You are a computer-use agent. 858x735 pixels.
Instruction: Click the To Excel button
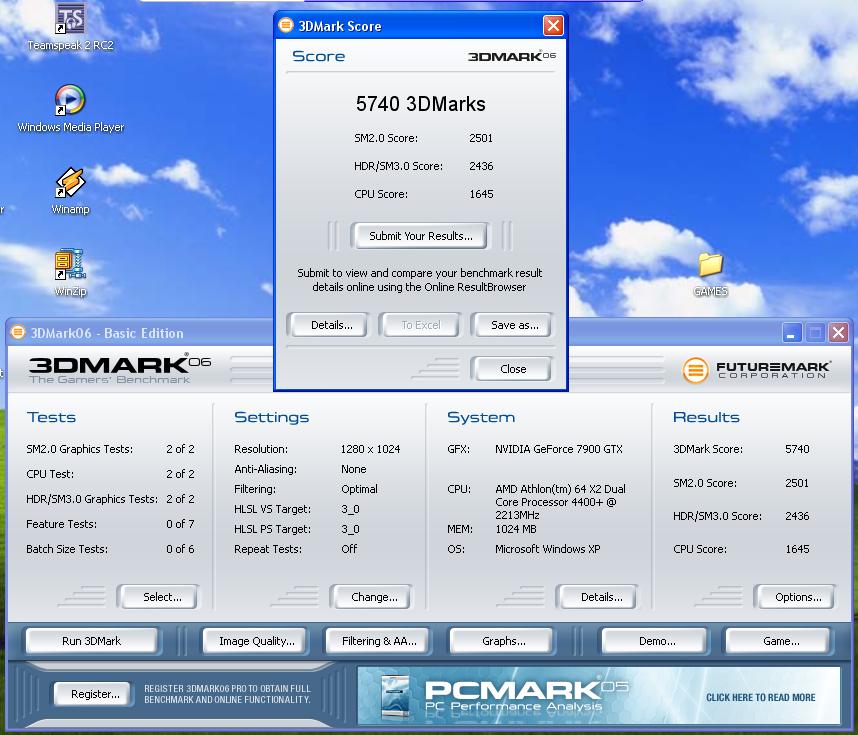point(420,325)
